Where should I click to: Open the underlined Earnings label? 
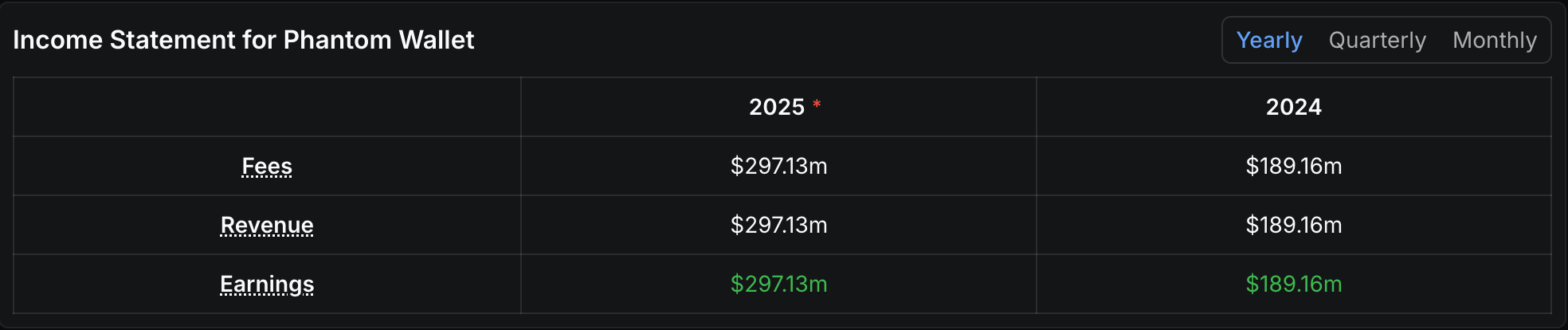click(267, 284)
